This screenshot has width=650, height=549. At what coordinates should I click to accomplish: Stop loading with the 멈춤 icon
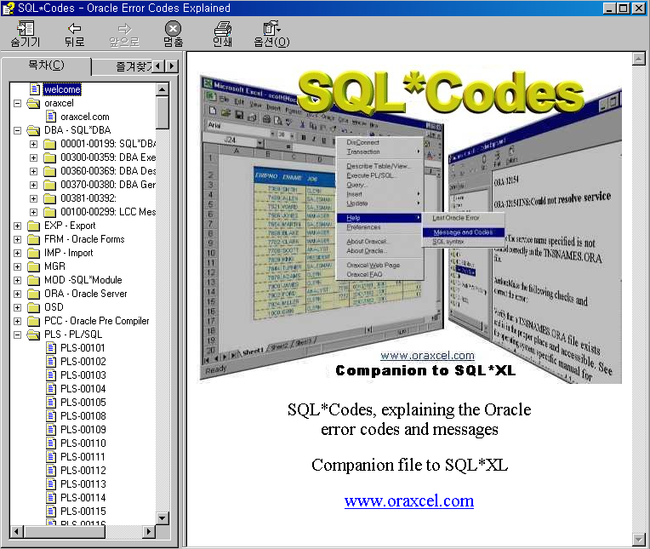(173, 28)
